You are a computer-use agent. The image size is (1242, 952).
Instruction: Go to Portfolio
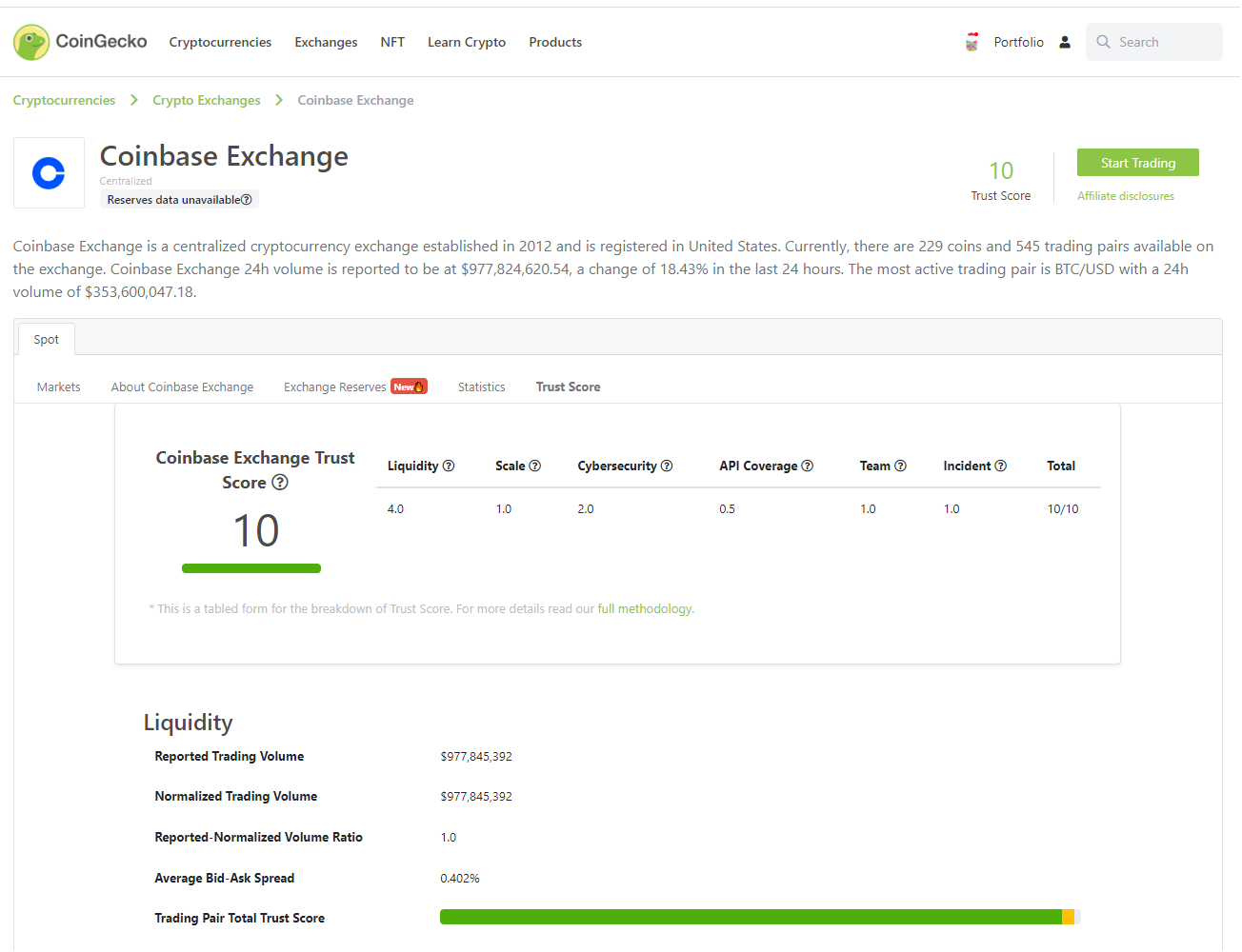click(x=1018, y=42)
